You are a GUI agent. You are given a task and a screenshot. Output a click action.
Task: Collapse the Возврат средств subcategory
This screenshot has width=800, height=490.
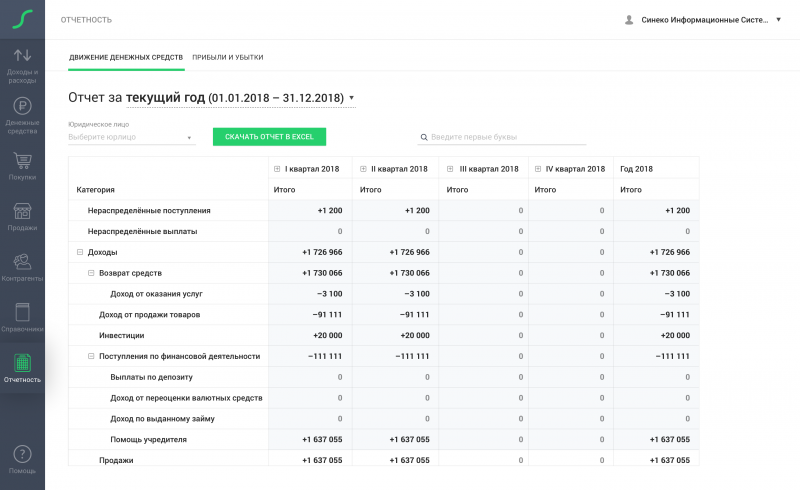coord(91,273)
